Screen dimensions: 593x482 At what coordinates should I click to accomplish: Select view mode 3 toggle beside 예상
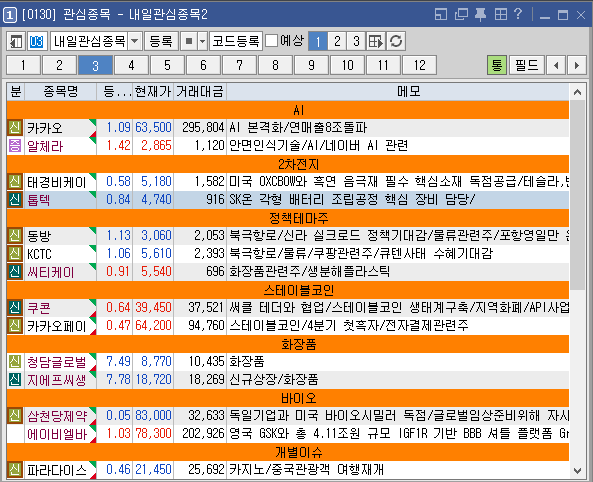pyautogui.click(x=356, y=41)
